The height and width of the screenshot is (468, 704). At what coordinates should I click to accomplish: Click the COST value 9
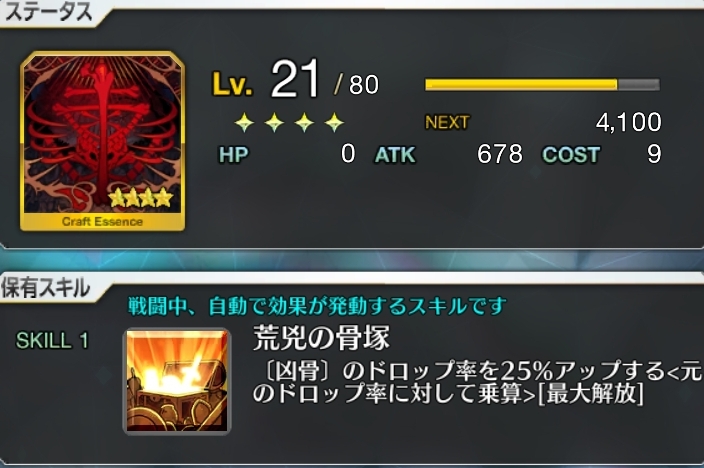click(x=654, y=154)
